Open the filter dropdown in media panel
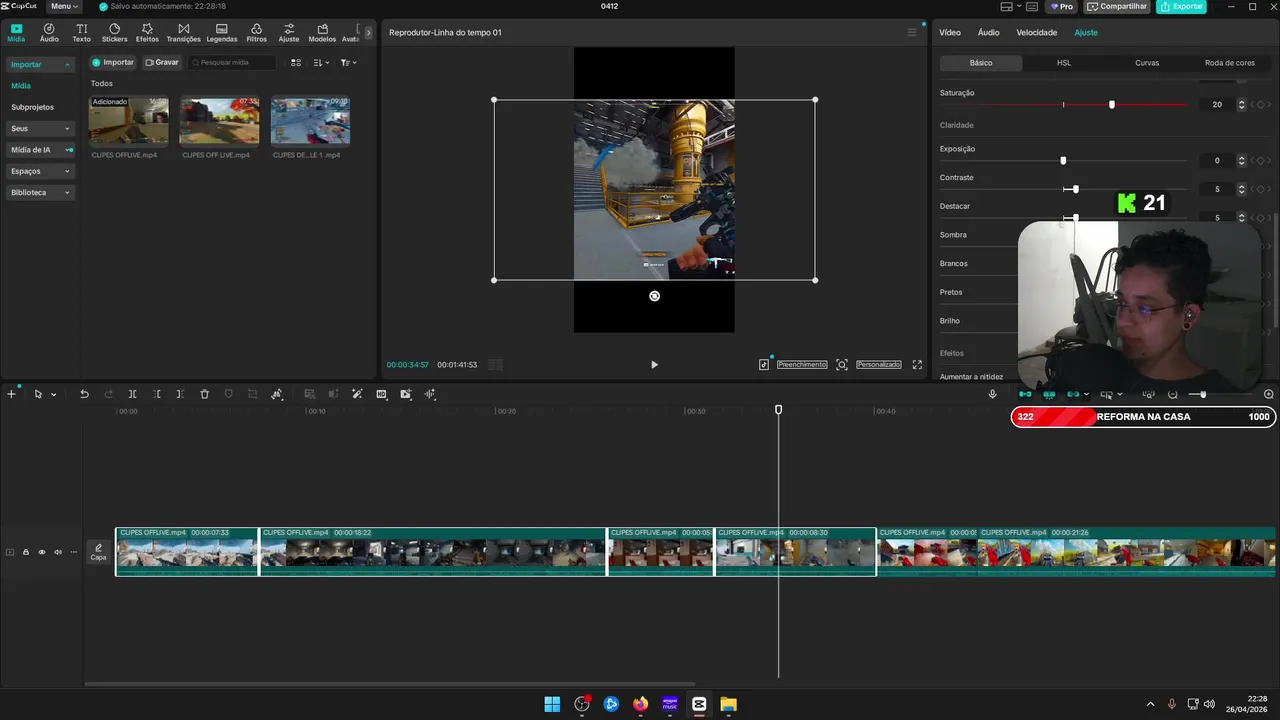 (x=348, y=62)
